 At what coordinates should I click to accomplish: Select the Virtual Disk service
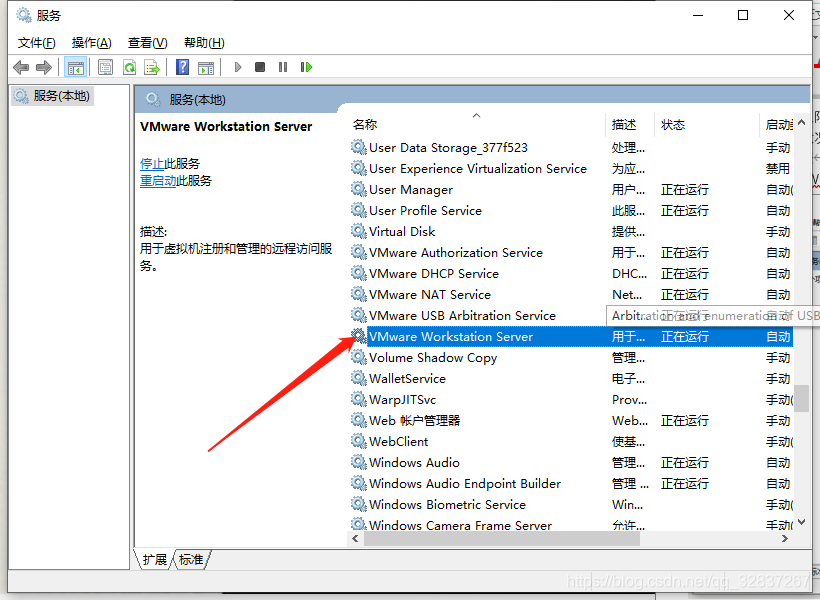tap(570, 232)
